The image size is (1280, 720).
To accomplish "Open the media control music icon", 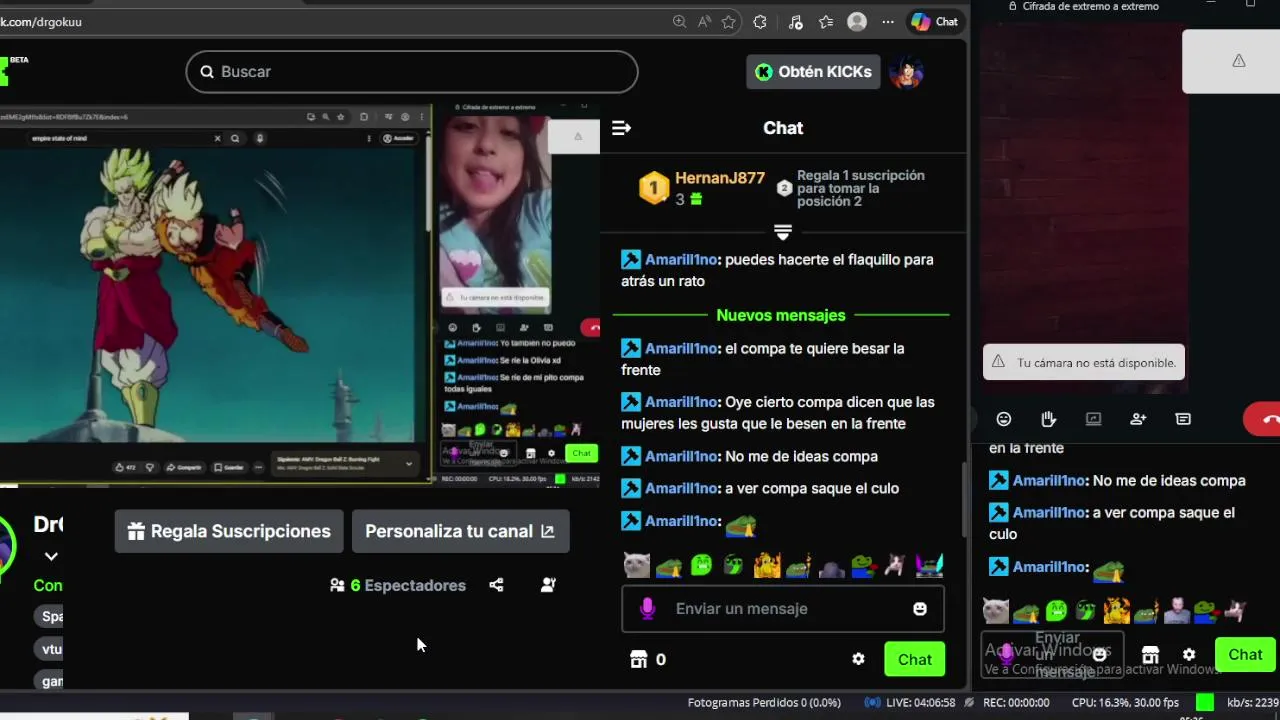I will pos(796,21).
